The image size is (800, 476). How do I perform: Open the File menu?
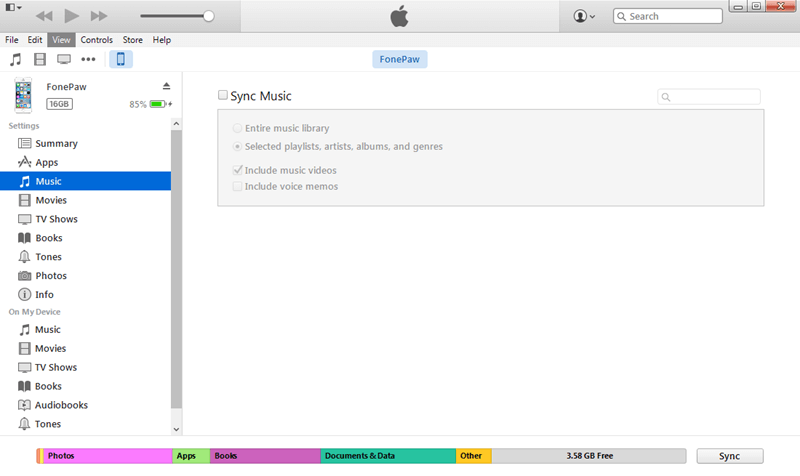(12, 40)
